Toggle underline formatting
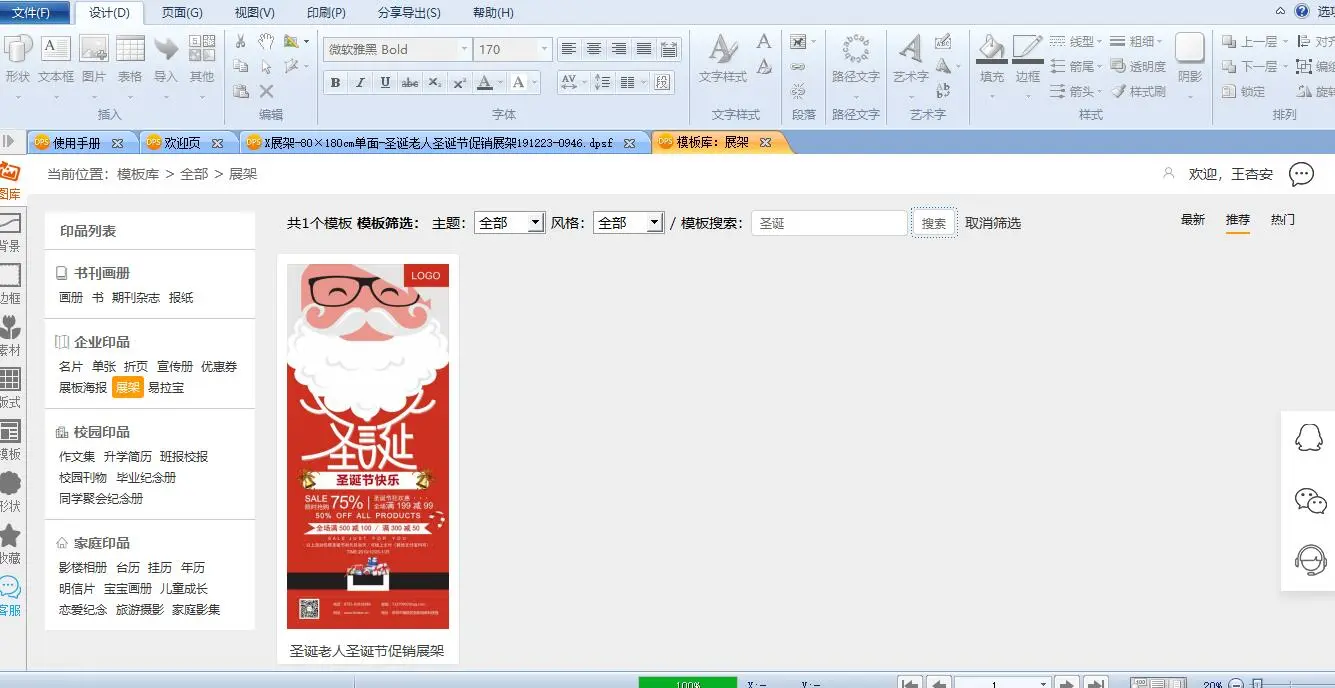 tap(384, 83)
